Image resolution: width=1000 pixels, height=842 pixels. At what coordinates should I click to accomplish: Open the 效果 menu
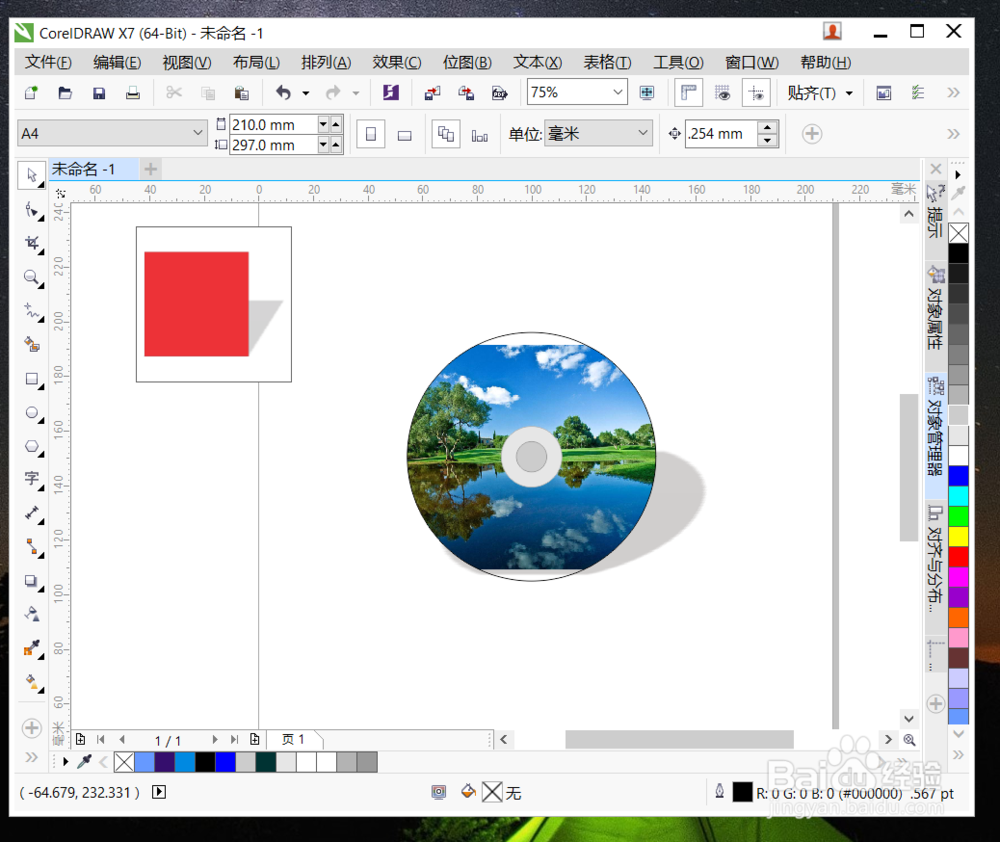click(396, 62)
